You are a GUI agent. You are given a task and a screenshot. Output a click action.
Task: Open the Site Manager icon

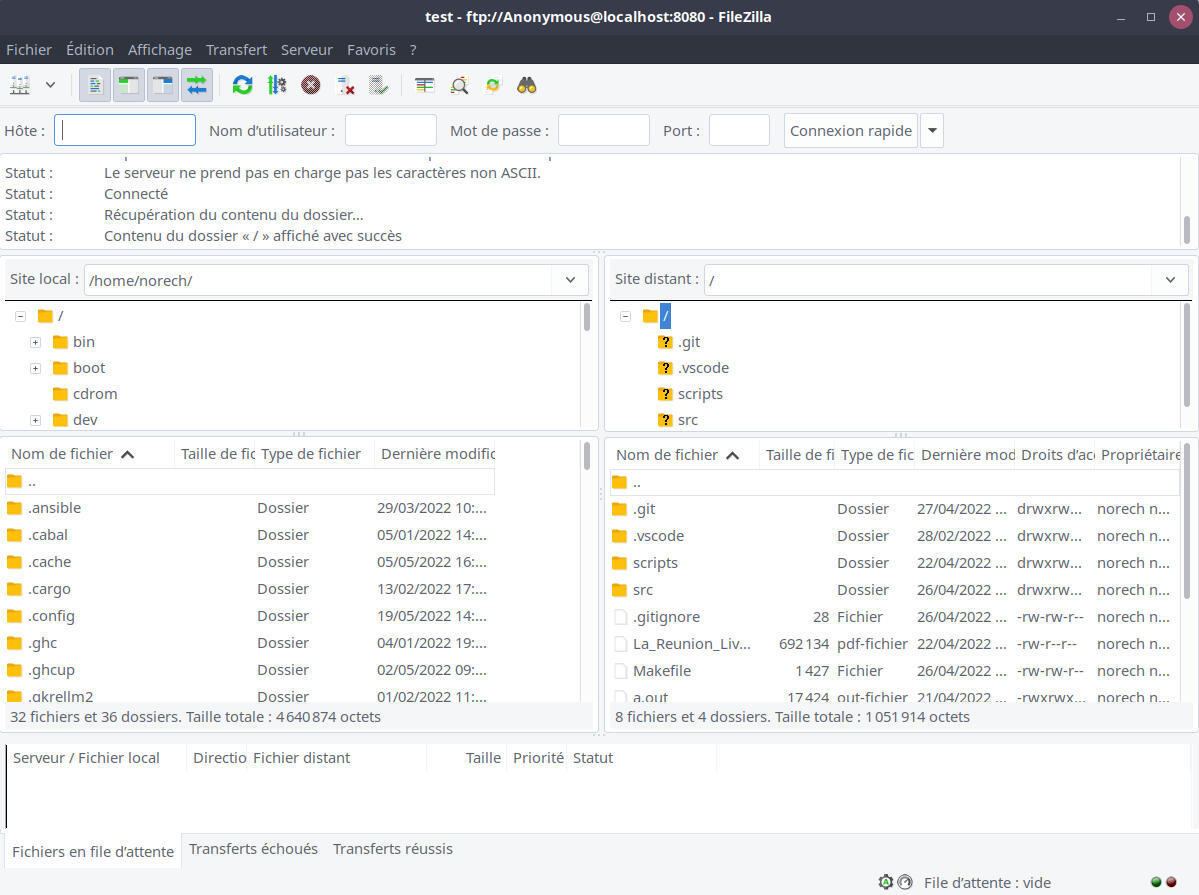[20, 86]
